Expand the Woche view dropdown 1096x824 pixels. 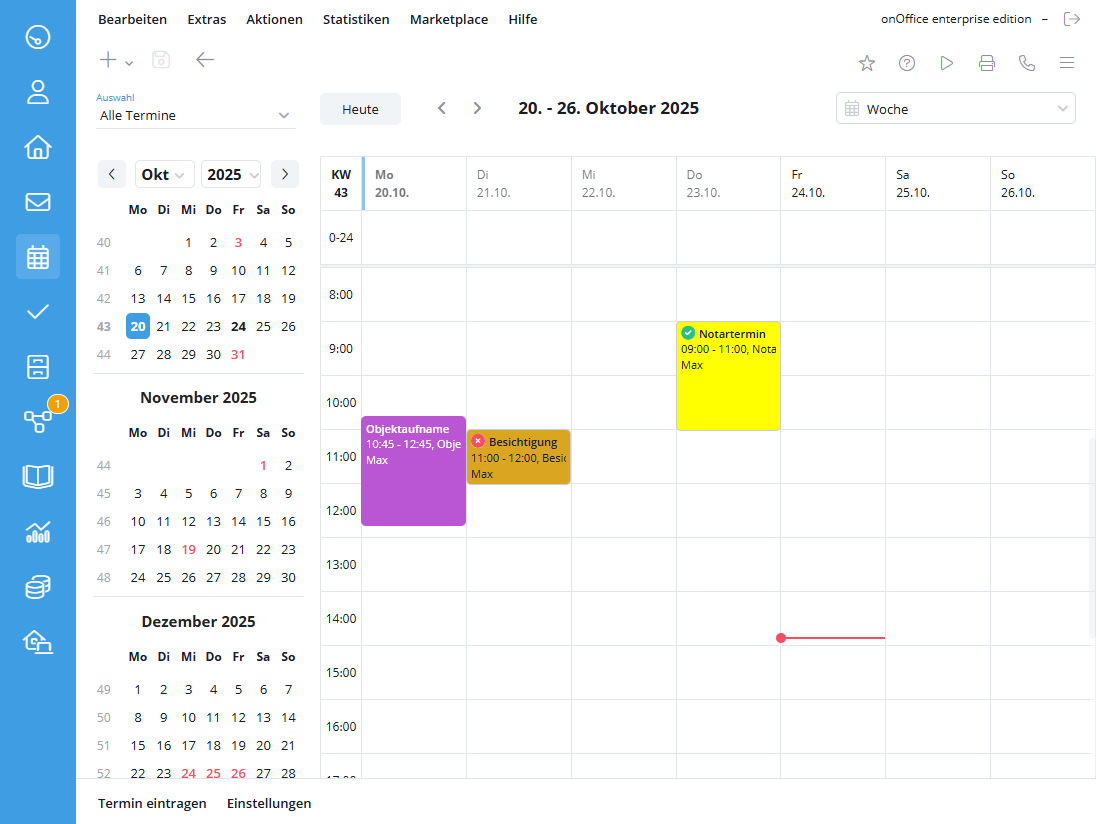coord(955,109)
